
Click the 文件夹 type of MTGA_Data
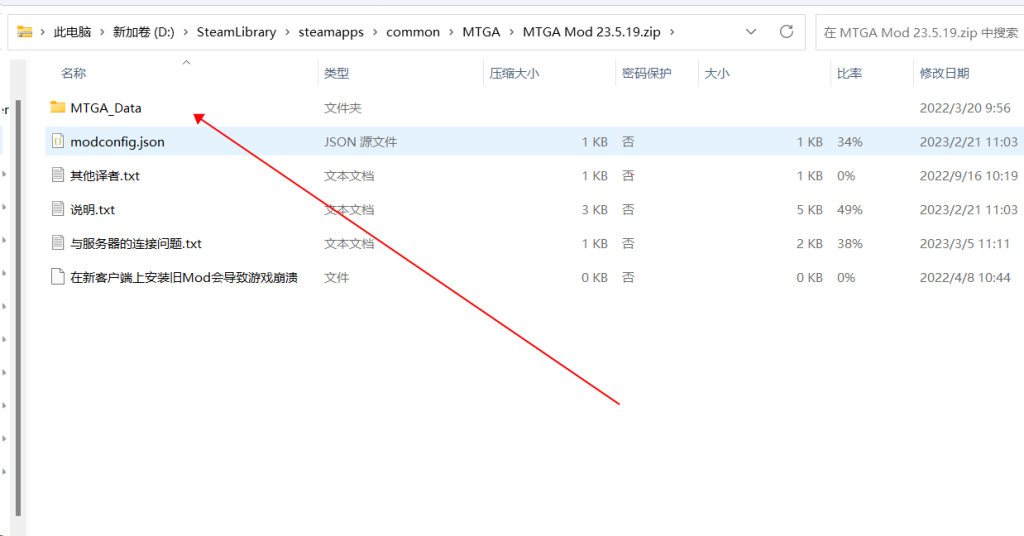click(x=343, y=108)
